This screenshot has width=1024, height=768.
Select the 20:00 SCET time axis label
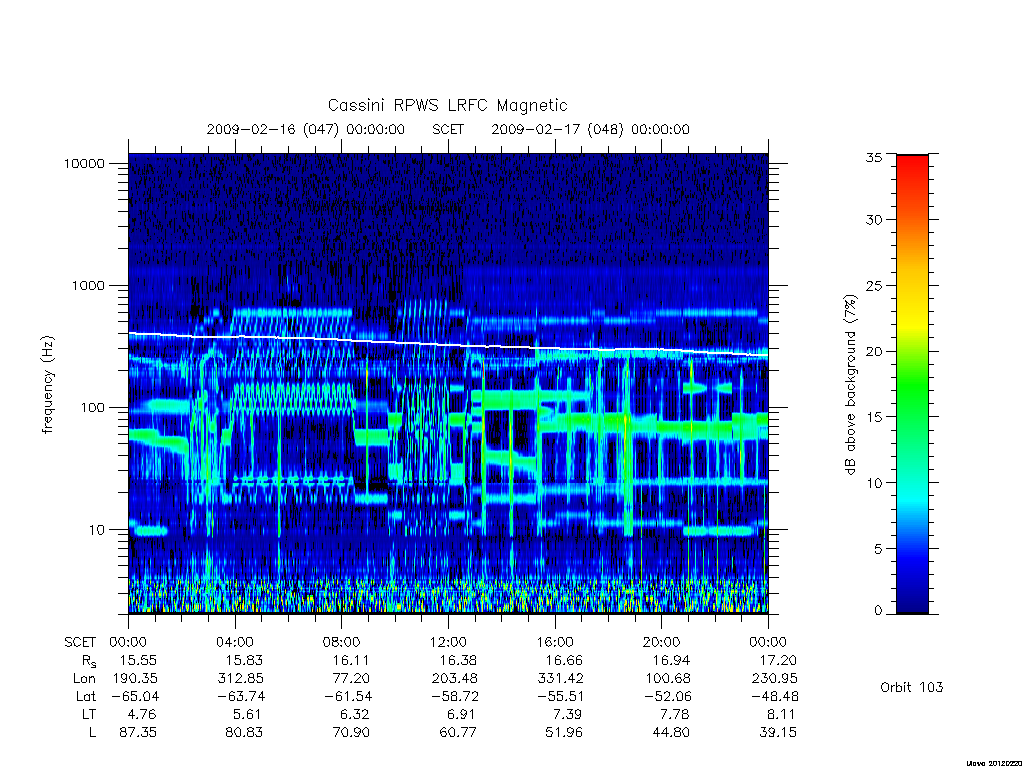661,642
